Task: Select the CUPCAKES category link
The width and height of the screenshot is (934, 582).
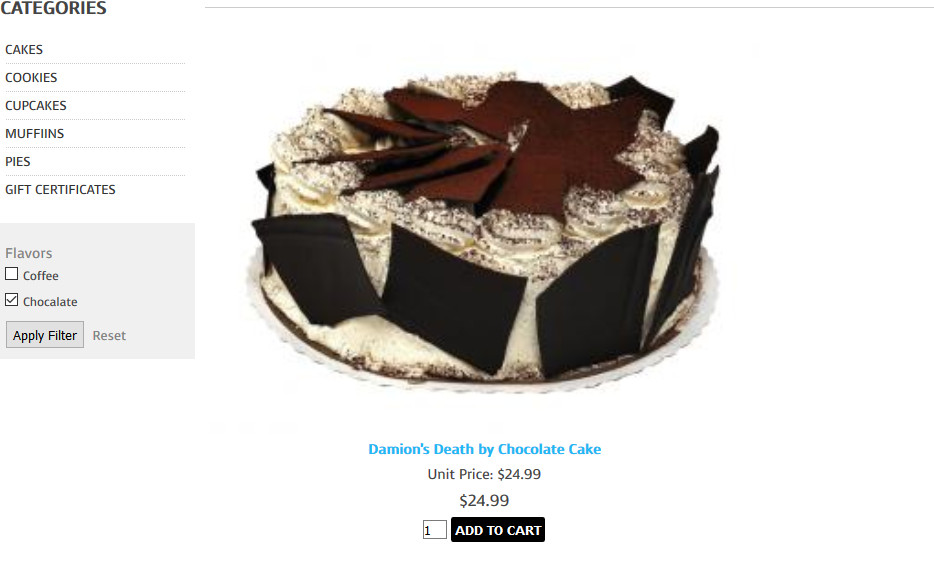Action: point(36,105)
